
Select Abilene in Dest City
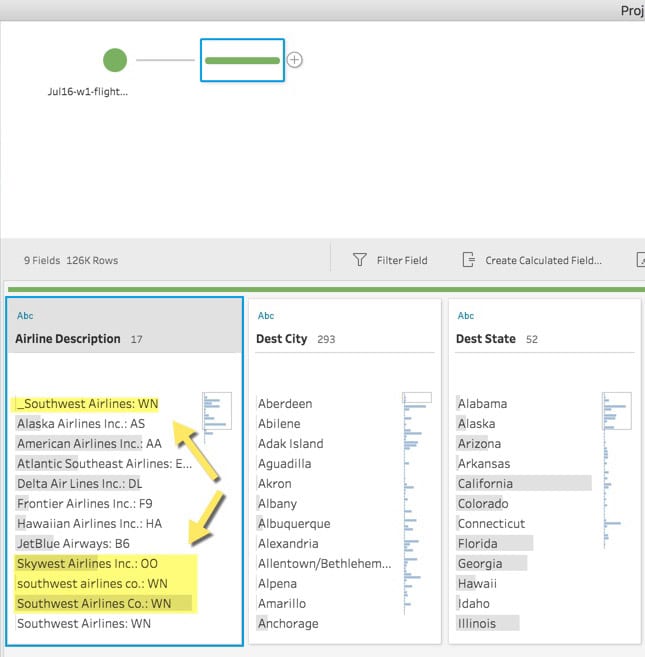(x=279, y=424)
